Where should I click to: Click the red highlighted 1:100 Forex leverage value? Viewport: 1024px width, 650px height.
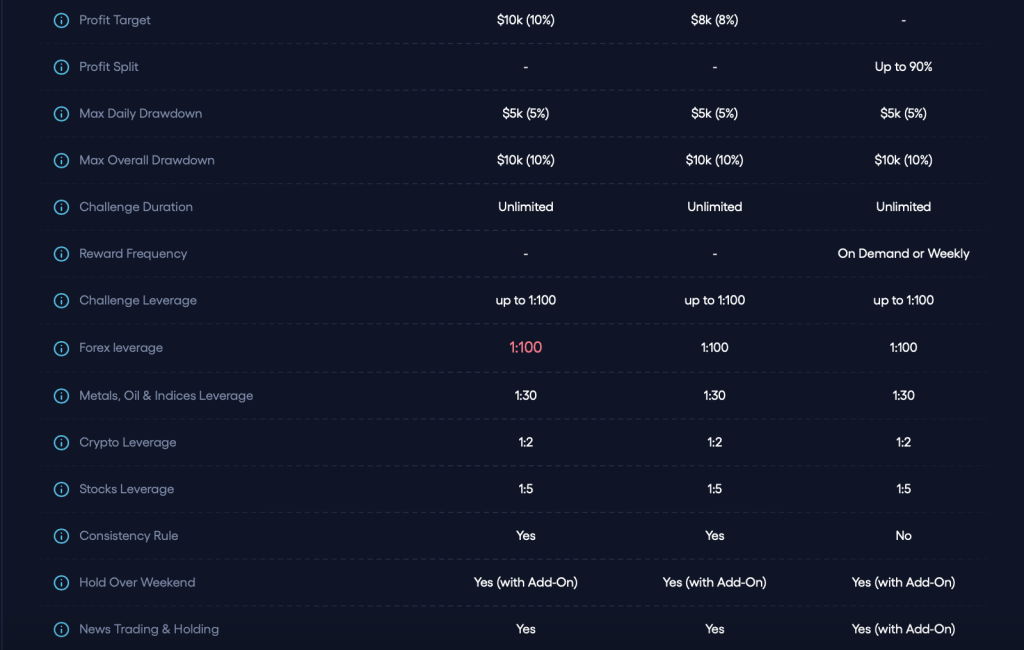[525, 348]
